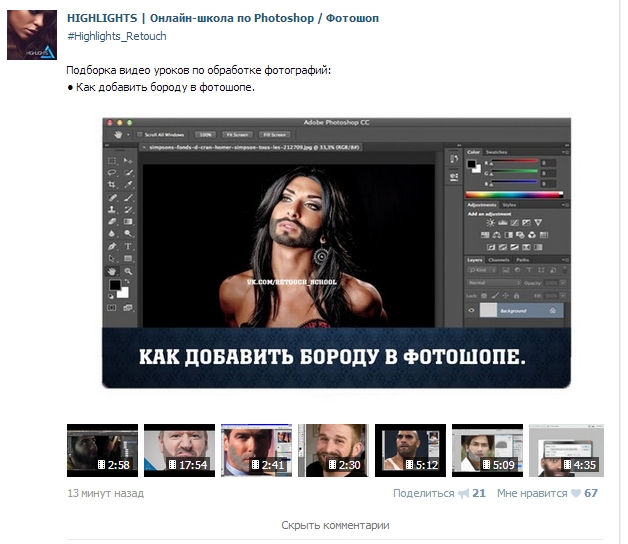Switch to the Swatches tab
Image resolution: width=628 pixels, height=544 pixels.
tap(497, 152)
